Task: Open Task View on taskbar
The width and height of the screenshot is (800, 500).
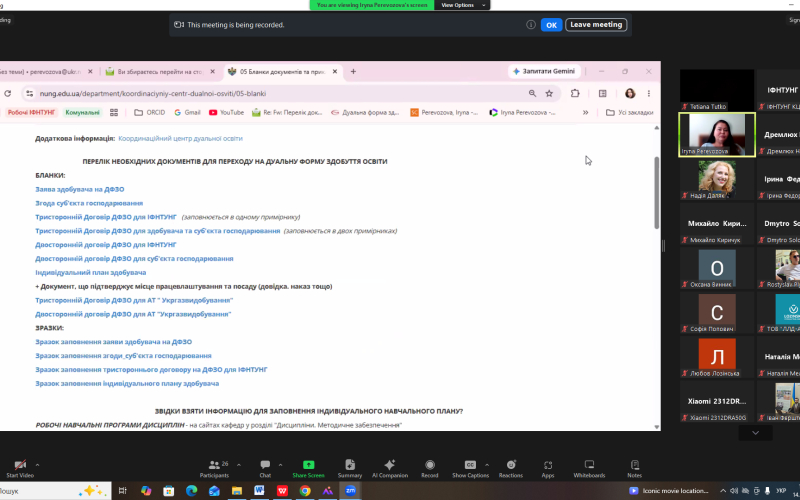Action: point(122,491)
